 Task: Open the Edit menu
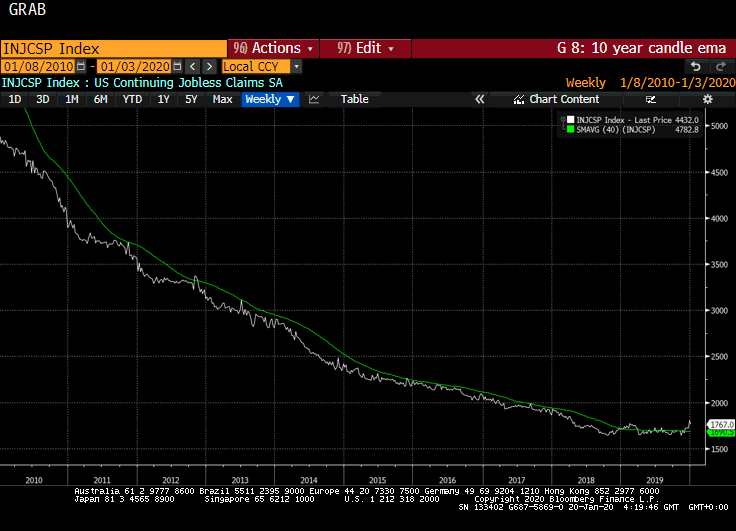[x=365, y=48]
